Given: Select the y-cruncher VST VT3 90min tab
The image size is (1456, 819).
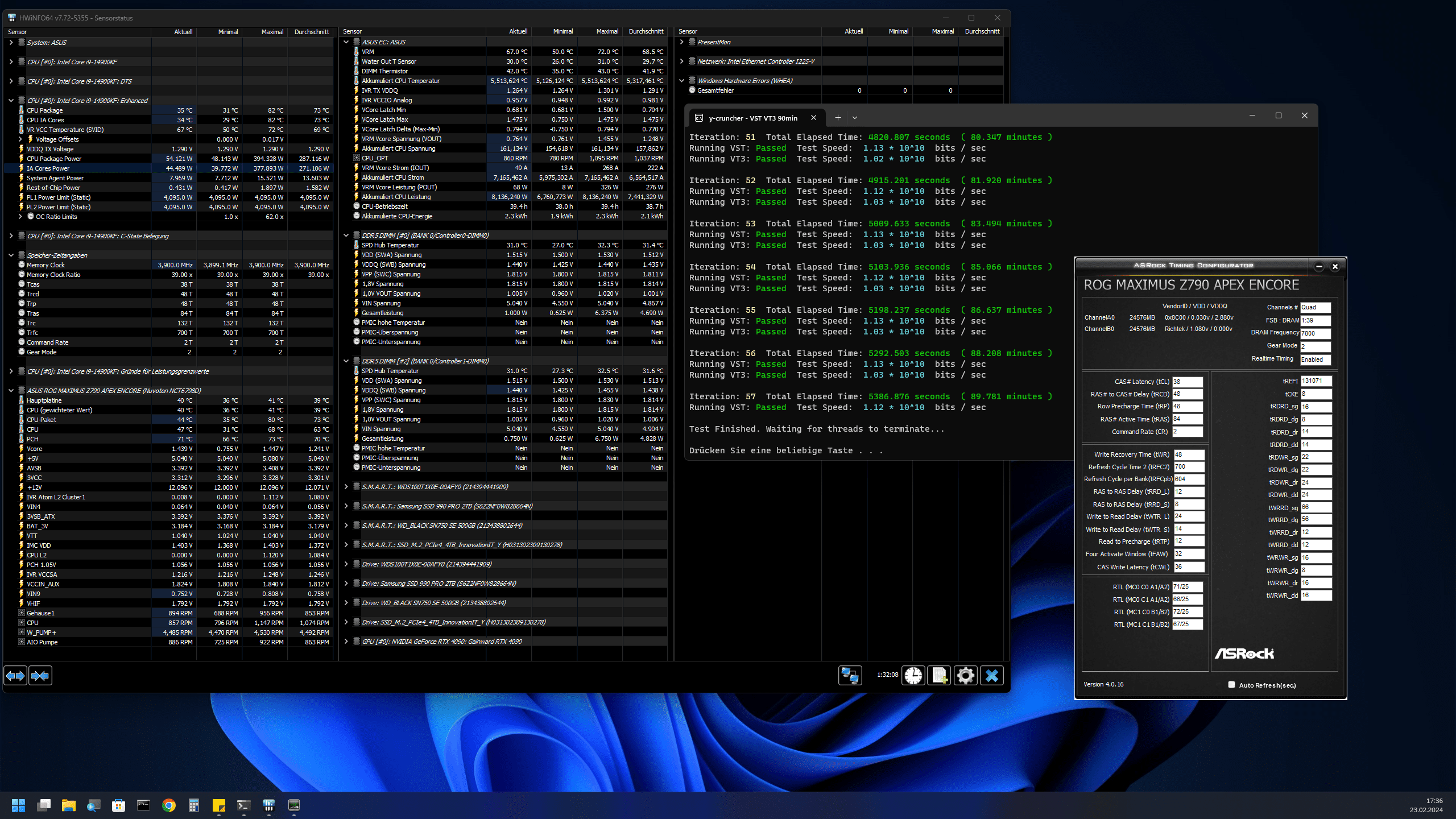Looking at the screenshot, I should point(752,118).
